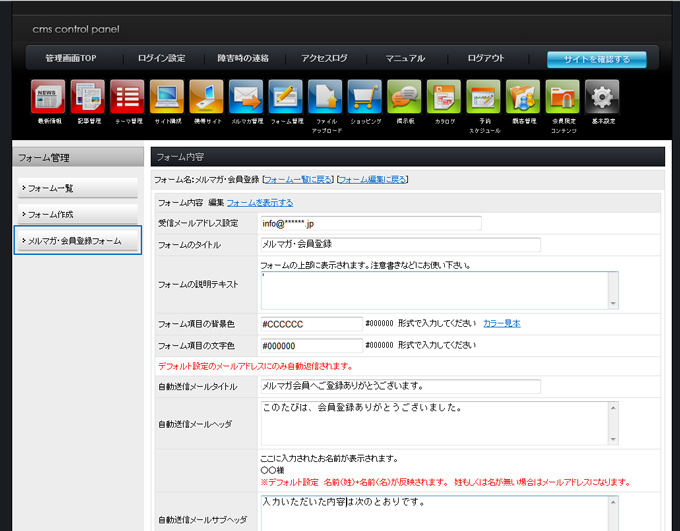
Task: Open アクセスログ in the top menu
Action: click(x=324, y=59)
